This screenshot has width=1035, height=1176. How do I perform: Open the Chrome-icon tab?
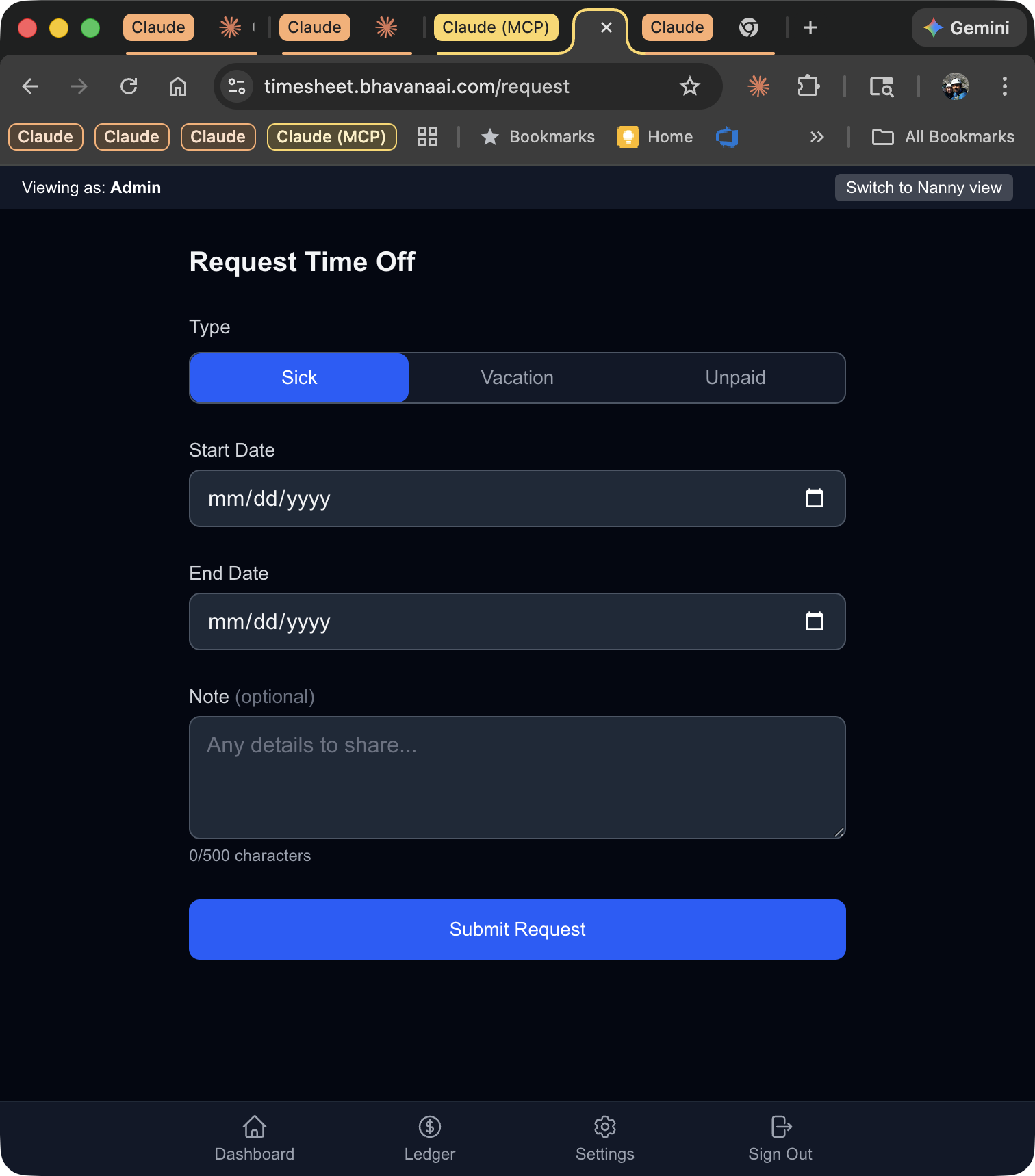click(x=749, y=27)
